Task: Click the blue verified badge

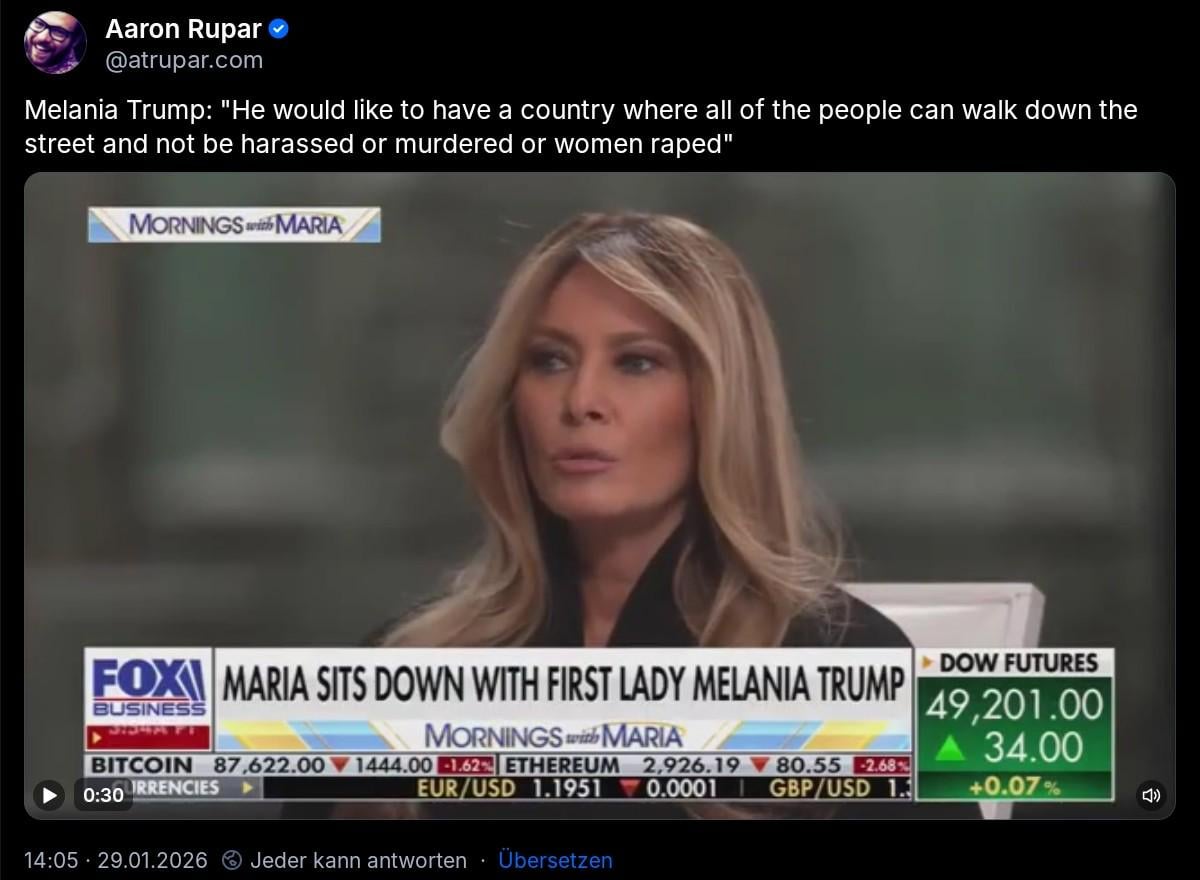Action: (x=279, y=30)
